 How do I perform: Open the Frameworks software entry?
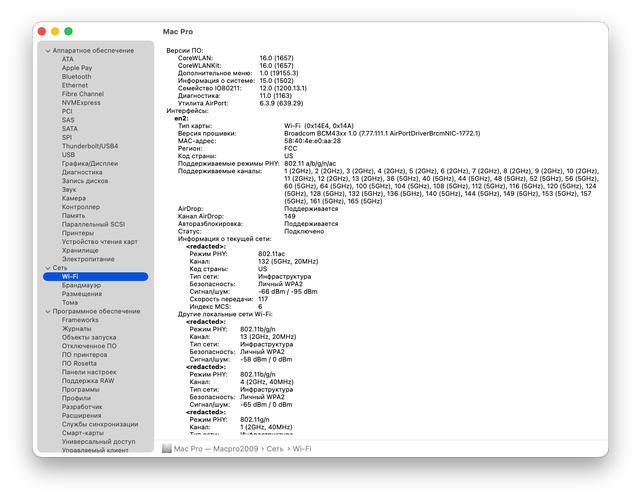click(x=80, y=320)
